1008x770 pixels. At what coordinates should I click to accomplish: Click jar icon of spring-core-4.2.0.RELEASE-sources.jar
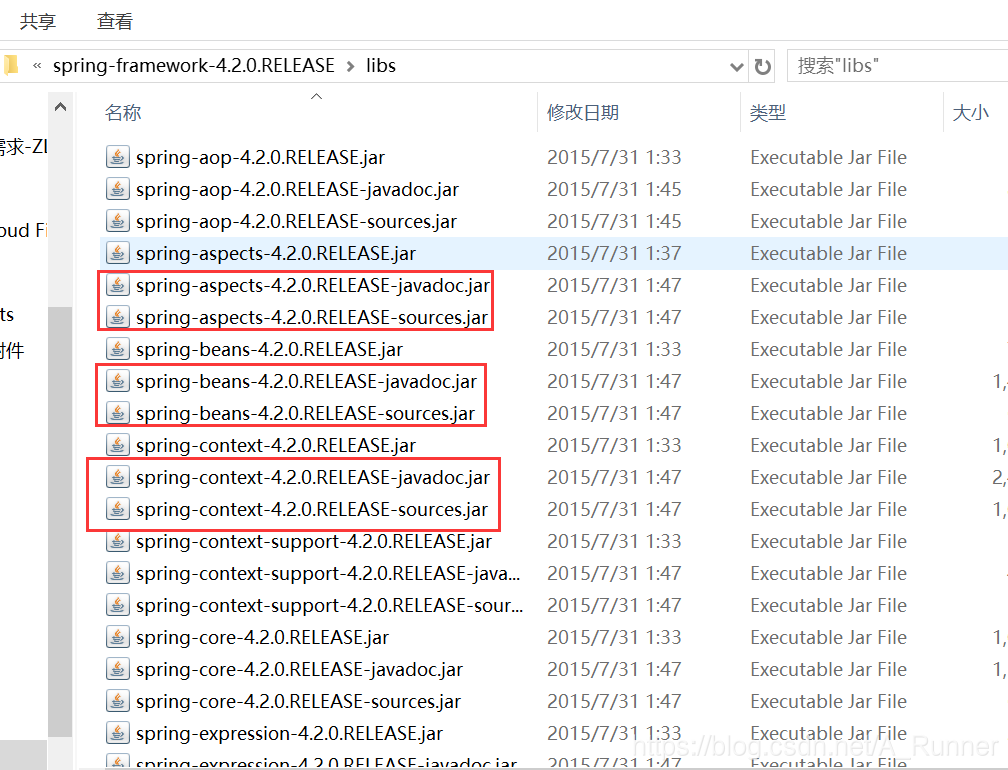tap(118, 701)
